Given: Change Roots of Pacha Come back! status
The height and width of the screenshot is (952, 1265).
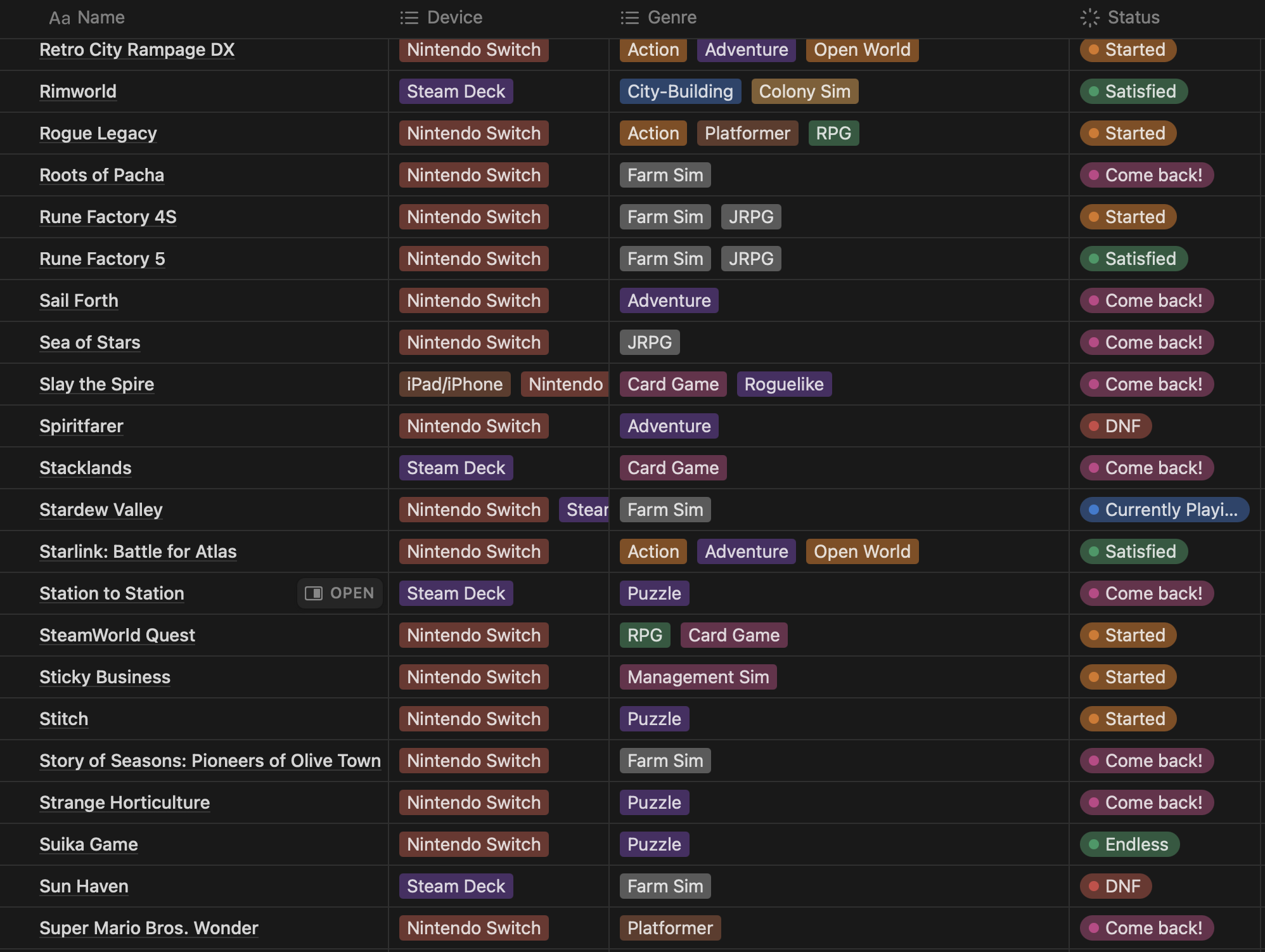Looking at the screenshot, I should tap(1146, 175).
